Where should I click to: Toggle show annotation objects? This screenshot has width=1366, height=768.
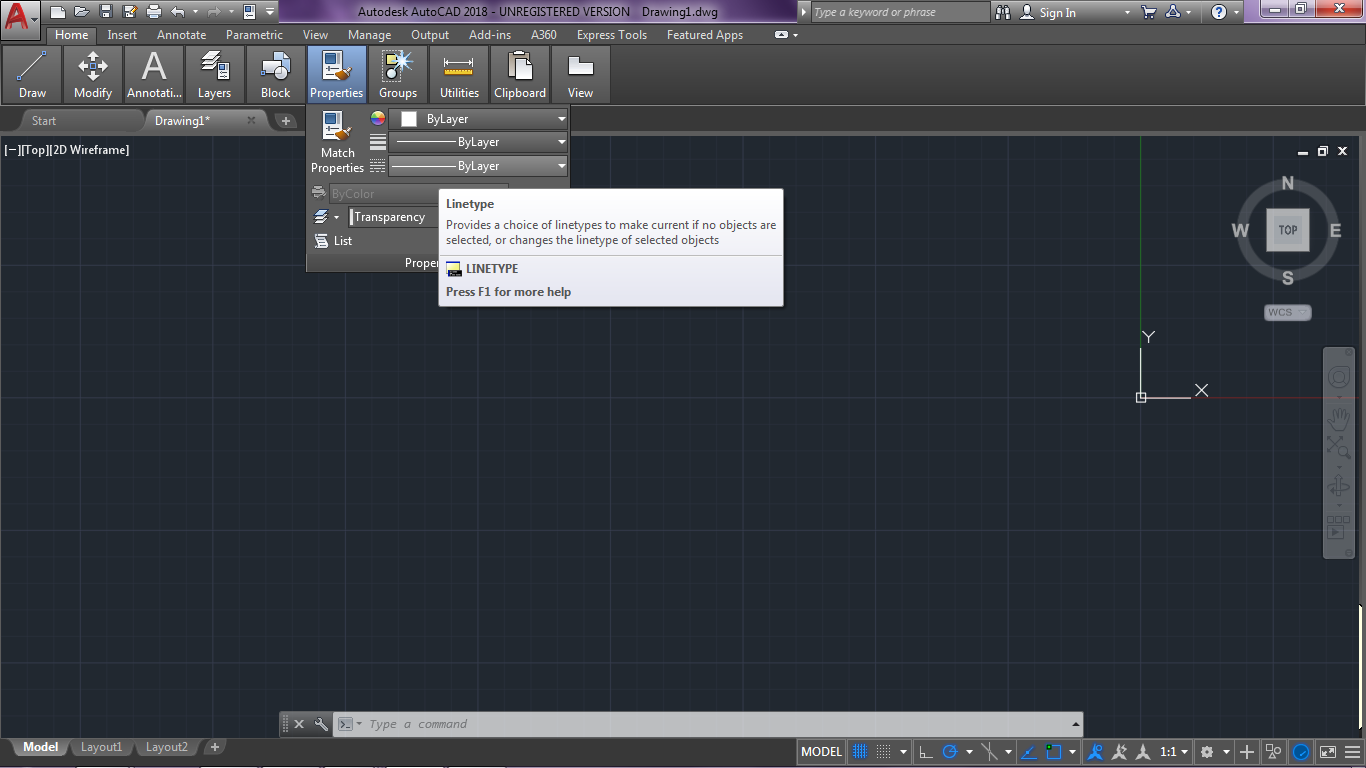click(x=1095, y=752)
